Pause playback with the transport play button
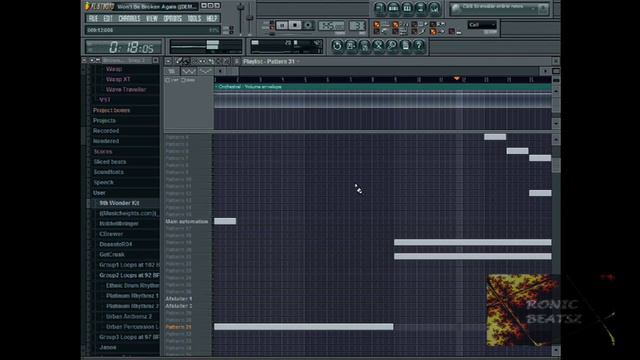This screenshot has width=640, height=360. click(282, 25)
